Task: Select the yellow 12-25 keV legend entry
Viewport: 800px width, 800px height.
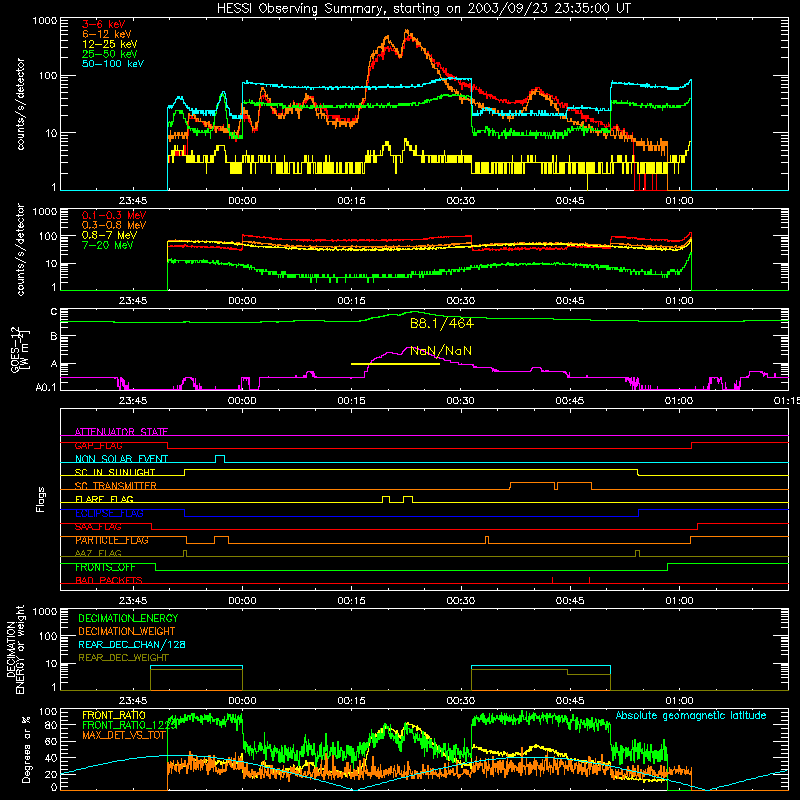Action: (x=109, y=44)
